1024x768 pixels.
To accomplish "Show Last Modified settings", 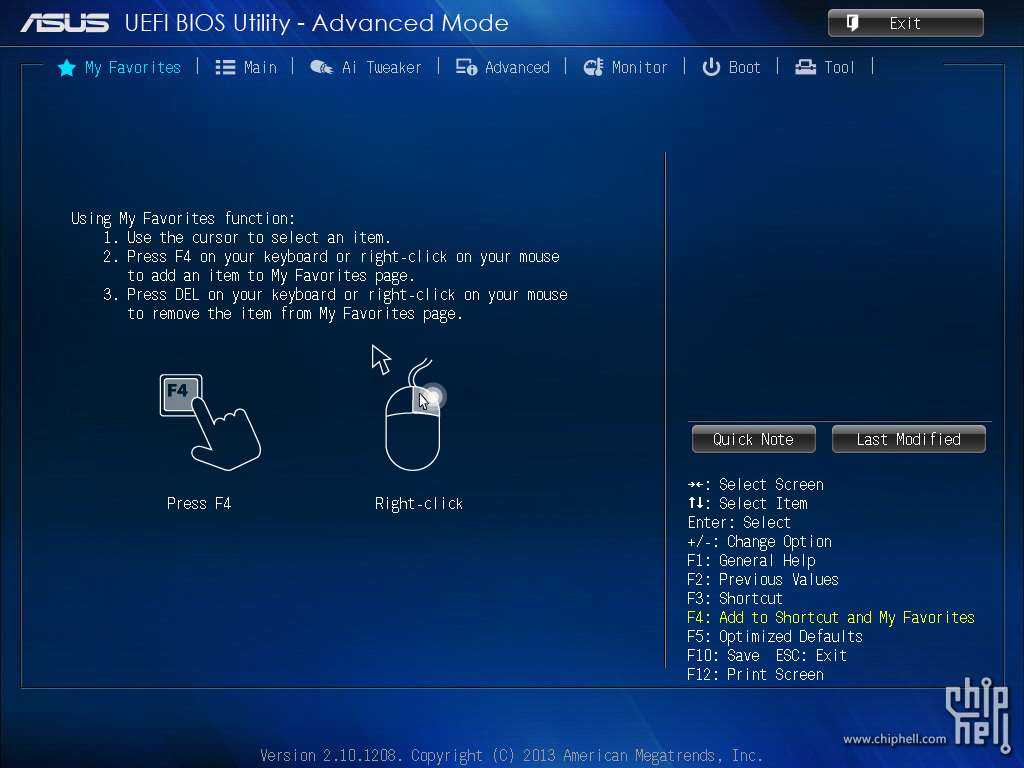I will pyautogui.click(x=908, y=439).
